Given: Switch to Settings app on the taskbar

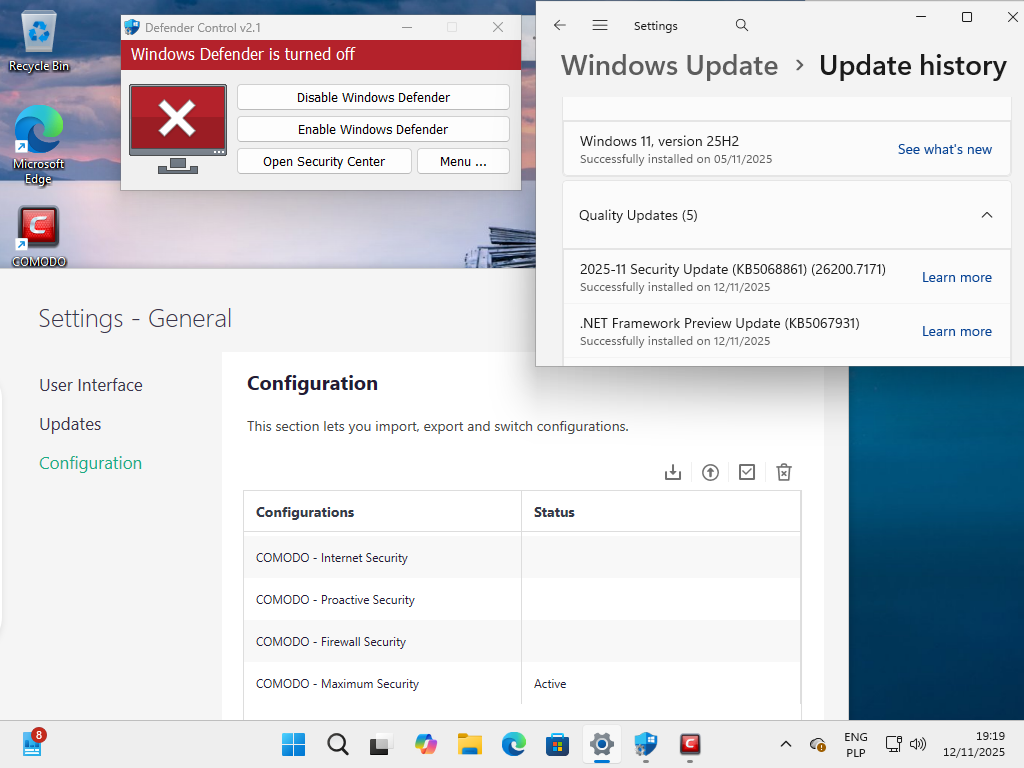Looking at the screenshot, I should tap(601, 744).
